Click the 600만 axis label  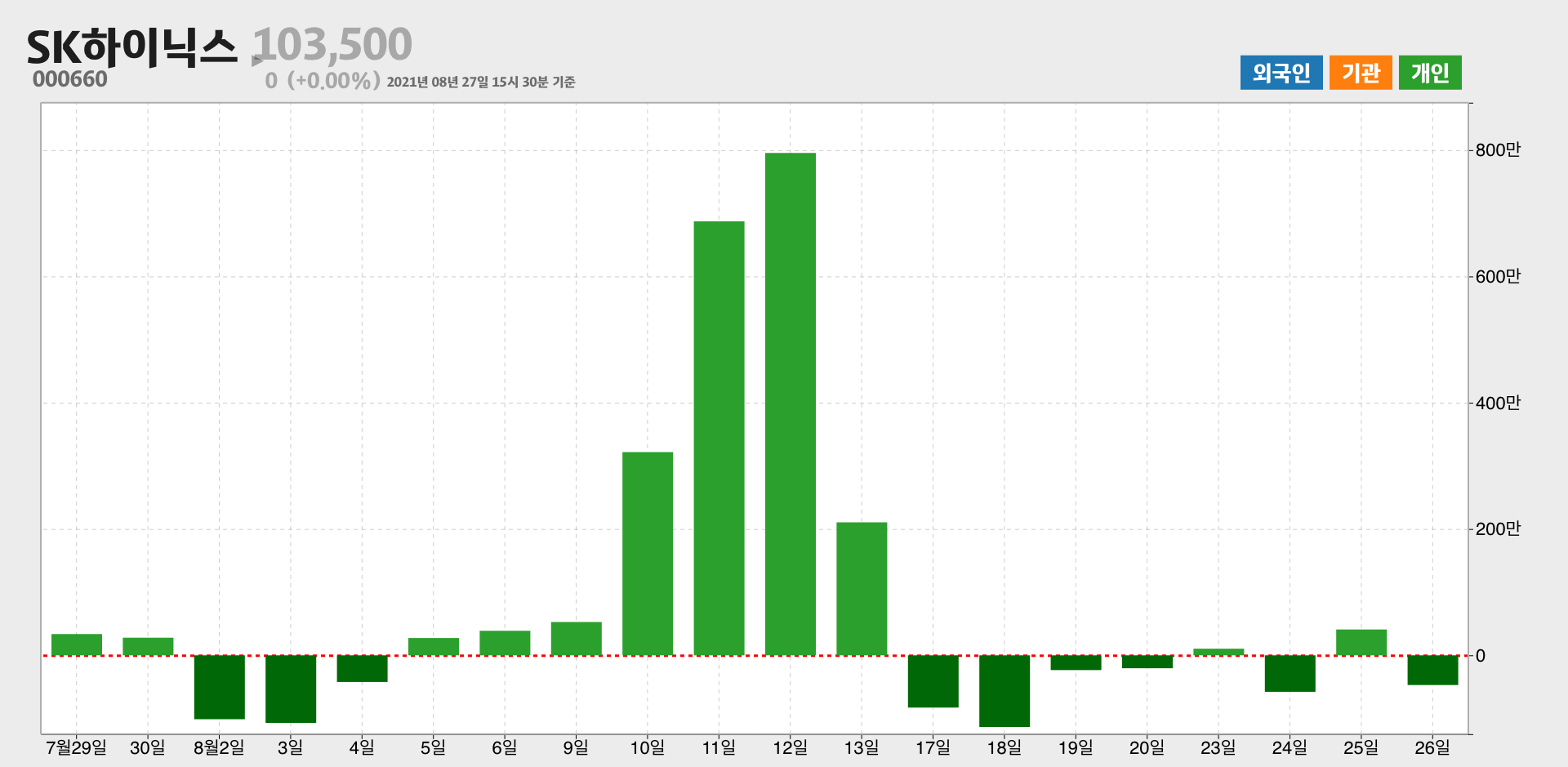[1498, 277]
